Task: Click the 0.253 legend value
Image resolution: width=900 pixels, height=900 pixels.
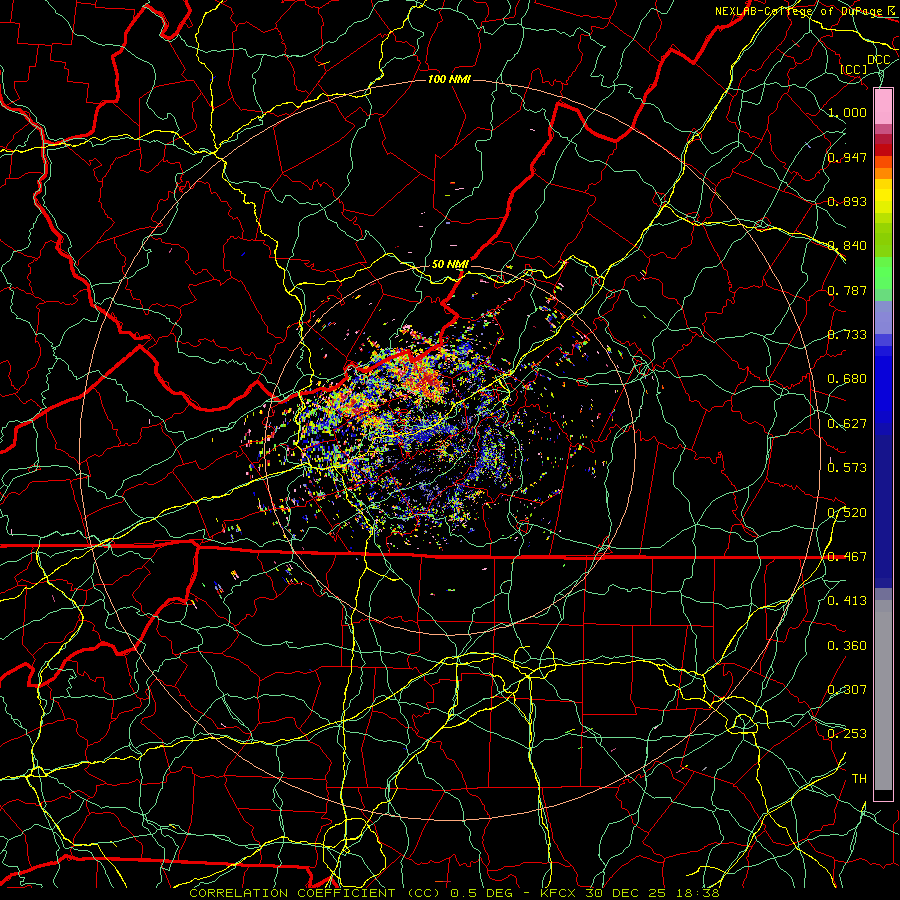Action: [847, 734]
